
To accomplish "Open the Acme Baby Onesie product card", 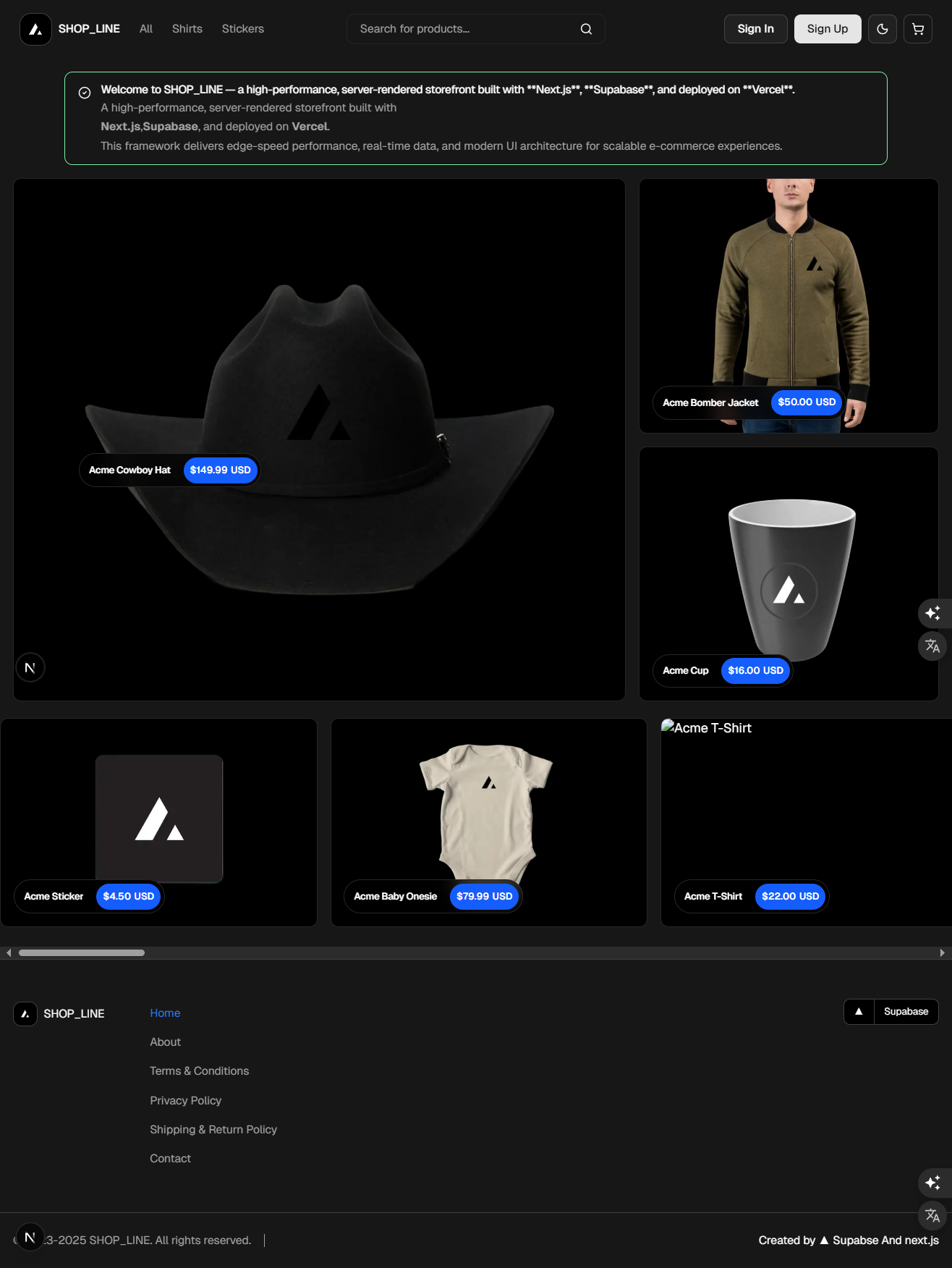I will click(x=489, y=822).
